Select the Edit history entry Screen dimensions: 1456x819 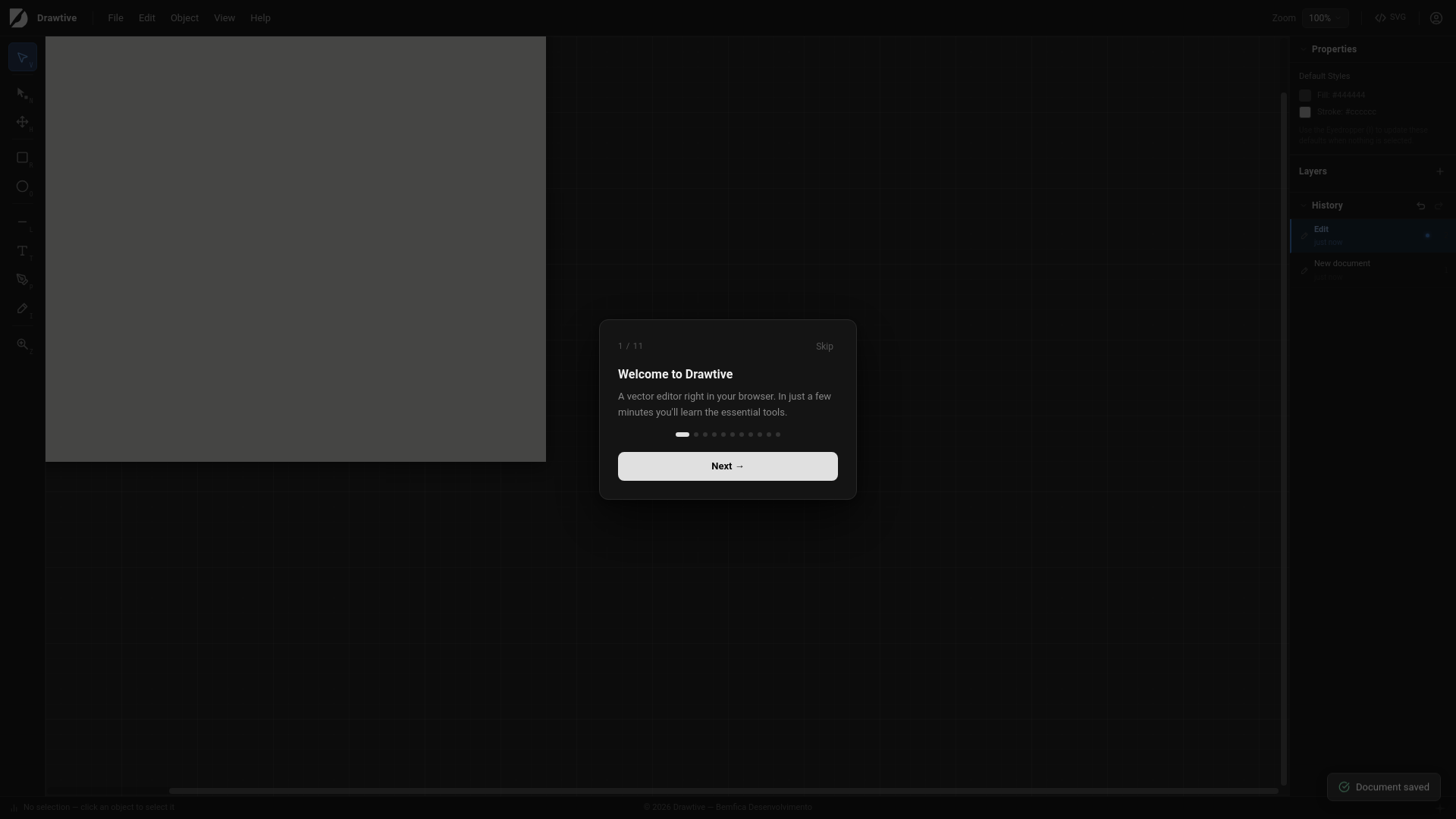(1373, 236)
